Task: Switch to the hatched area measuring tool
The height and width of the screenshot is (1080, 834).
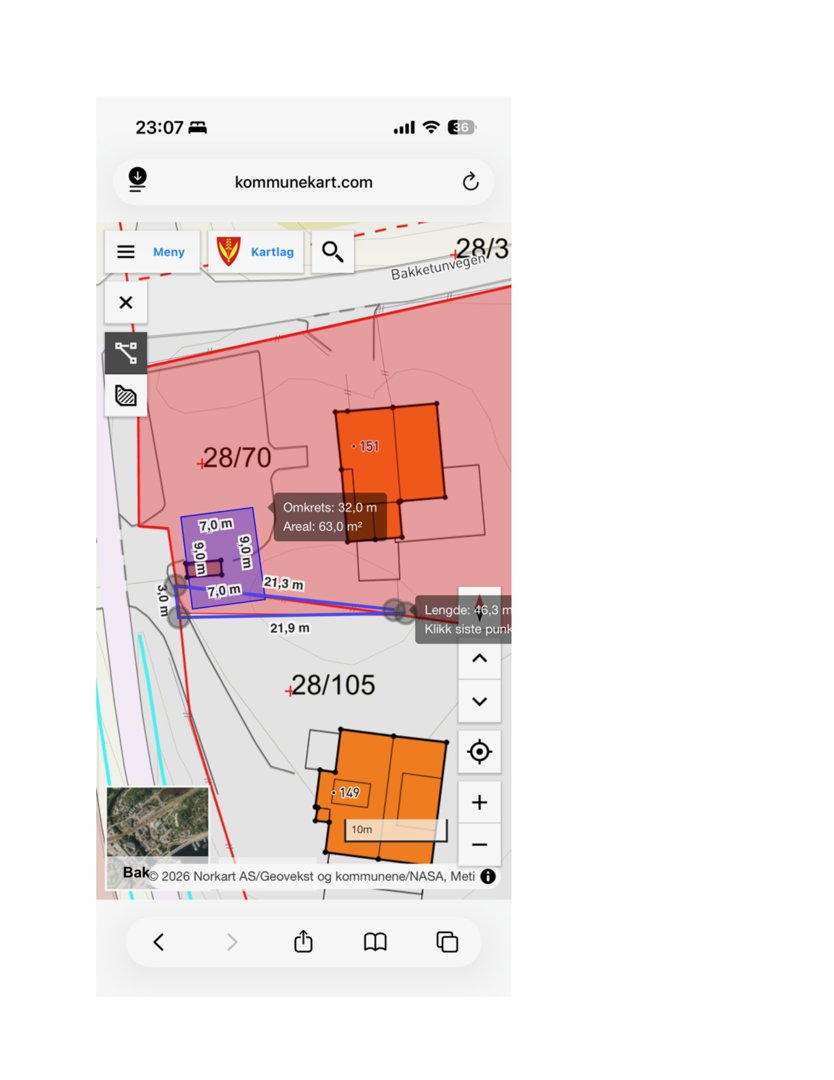Action: (x=126, y=395)
